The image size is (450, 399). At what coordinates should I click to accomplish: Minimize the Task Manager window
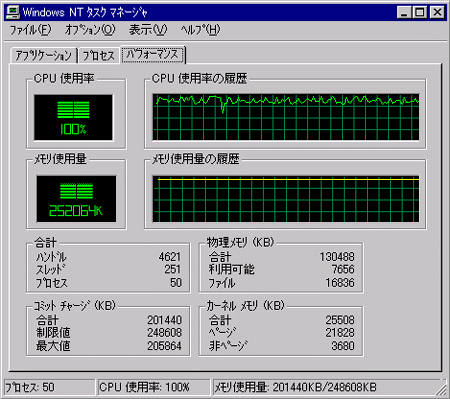point(404,12)
